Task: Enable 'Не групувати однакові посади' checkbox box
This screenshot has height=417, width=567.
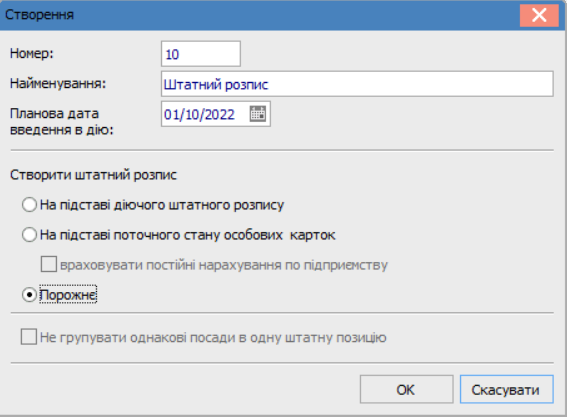Action: coord(29,337)
